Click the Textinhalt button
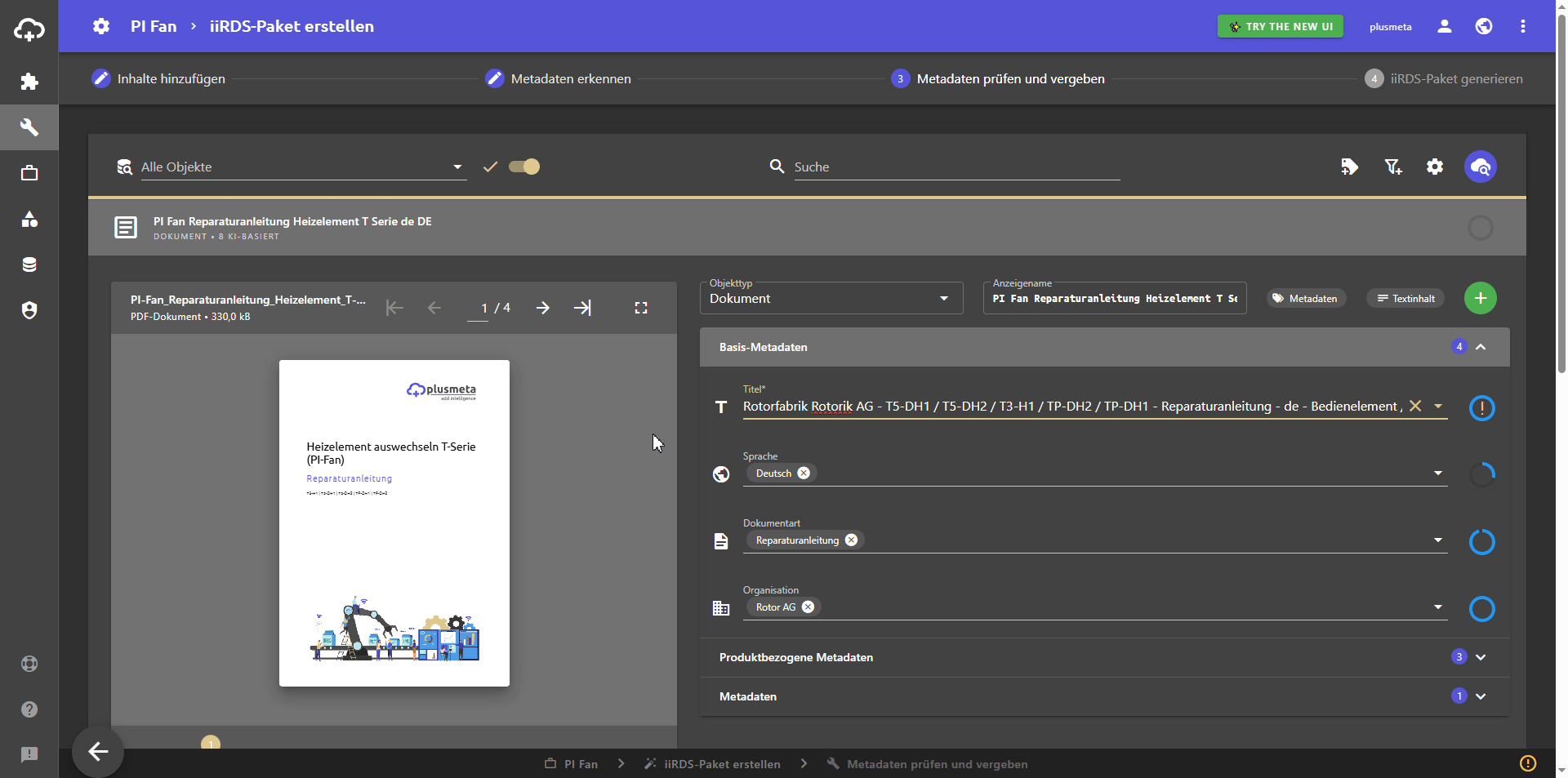The image size is (1568, 778). point(1405,299)
